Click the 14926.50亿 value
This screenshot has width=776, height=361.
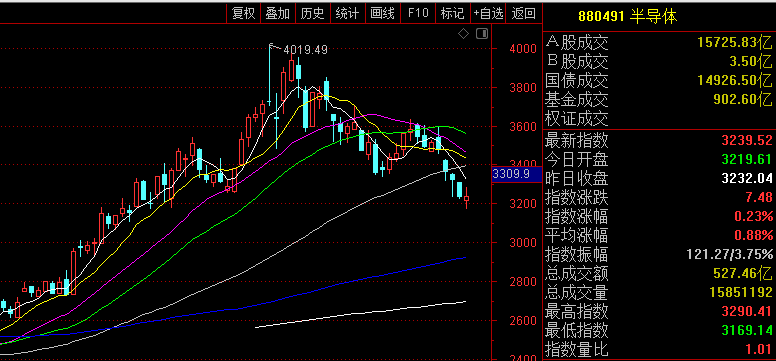pyautogui.click(x=734, y=80)
